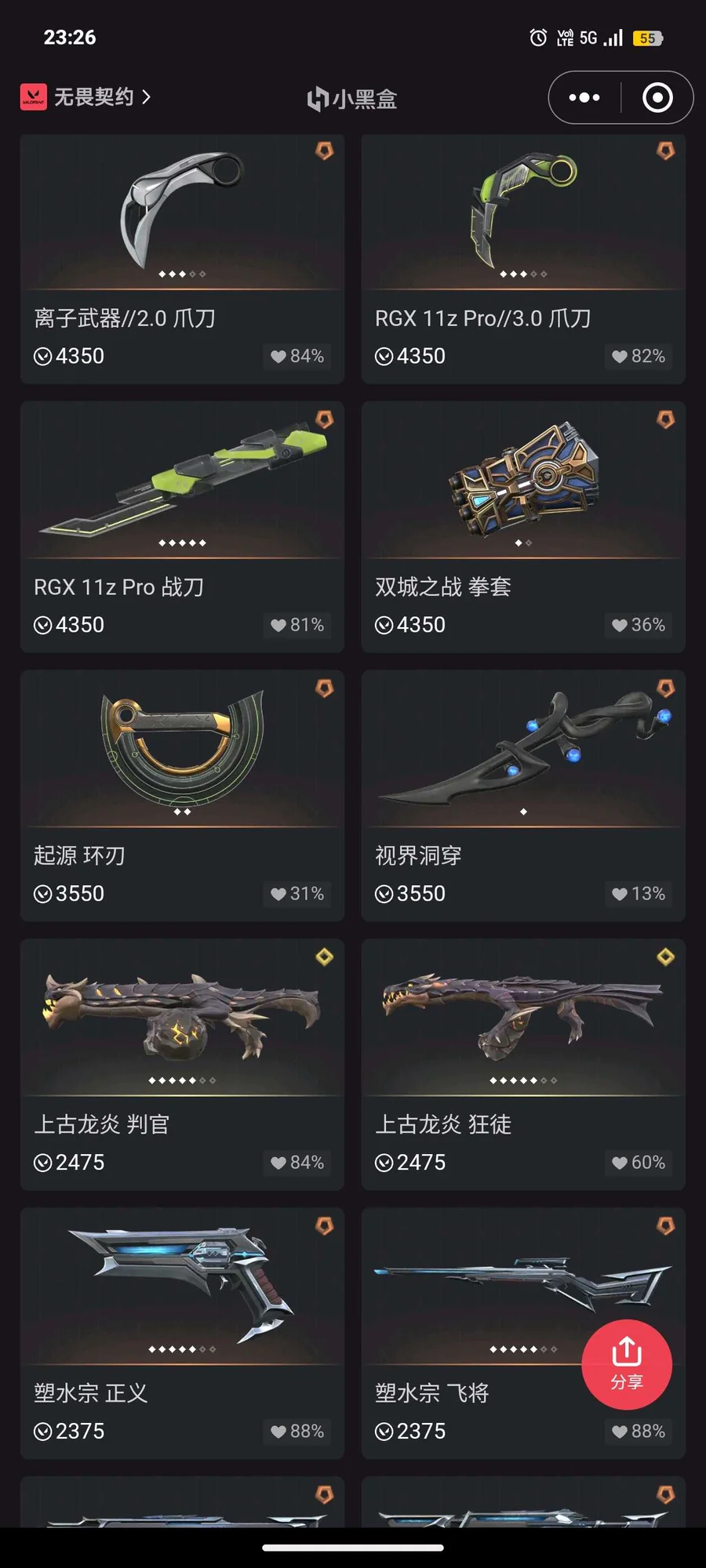Image resolution: width=706 pixels, height=1568 pixels.
Task: Like the 离子武器//2.0 爪刀 skin, 84%
Action: (297, 357)
